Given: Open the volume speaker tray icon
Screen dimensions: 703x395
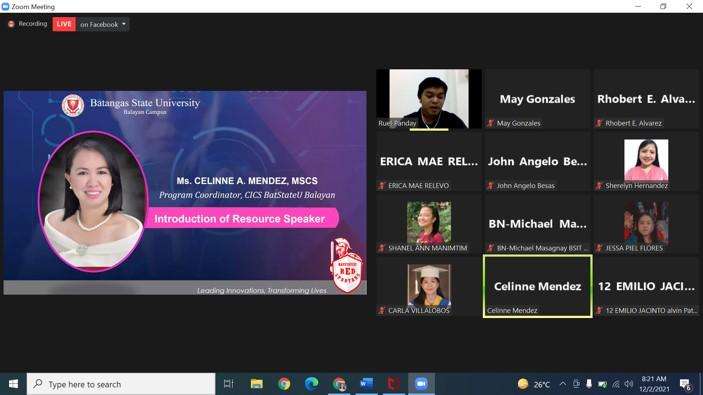Looking at the screenshot, I should [629, 384].
